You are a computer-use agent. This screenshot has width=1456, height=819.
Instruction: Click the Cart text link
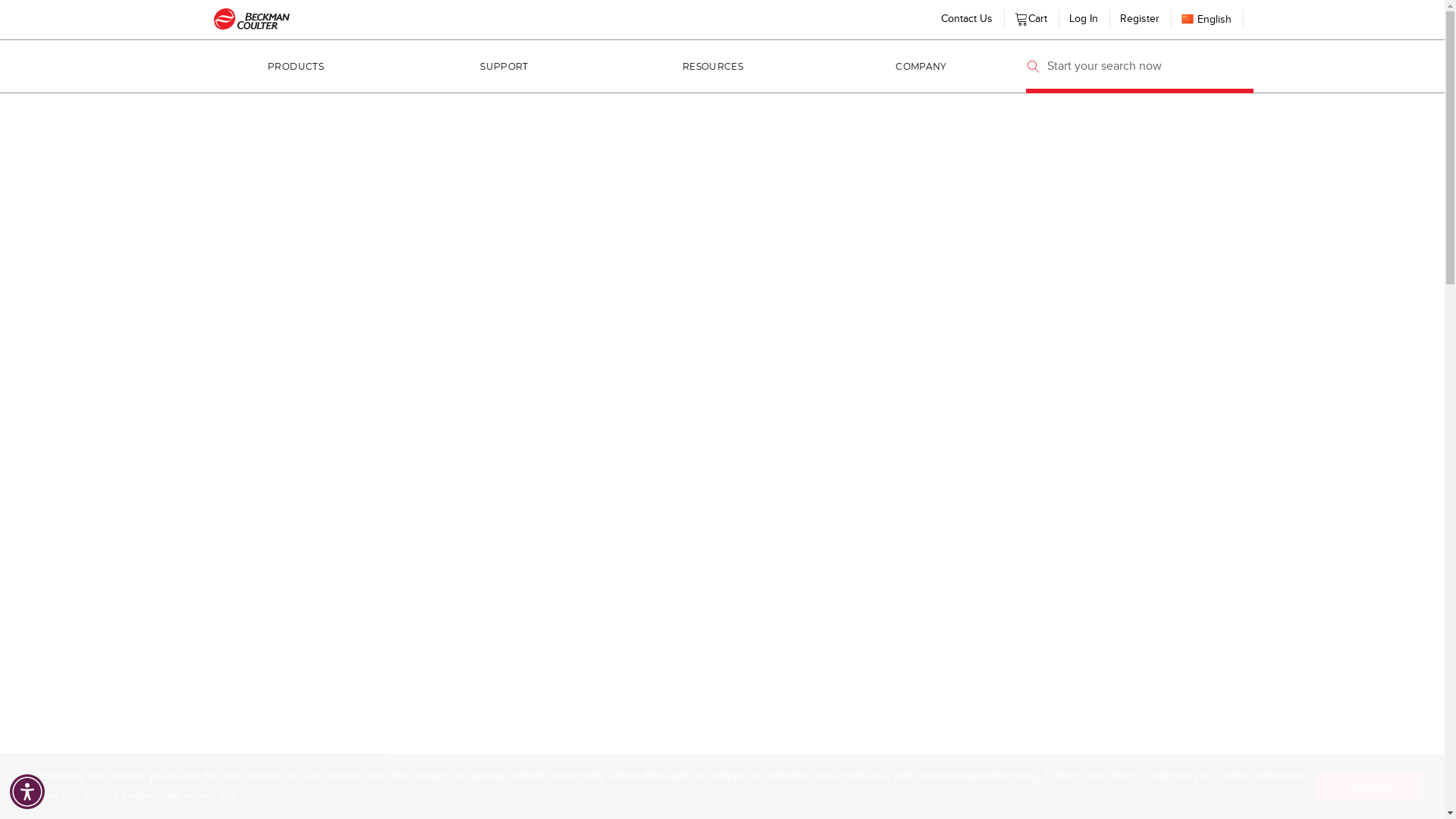coord(1037,19)
